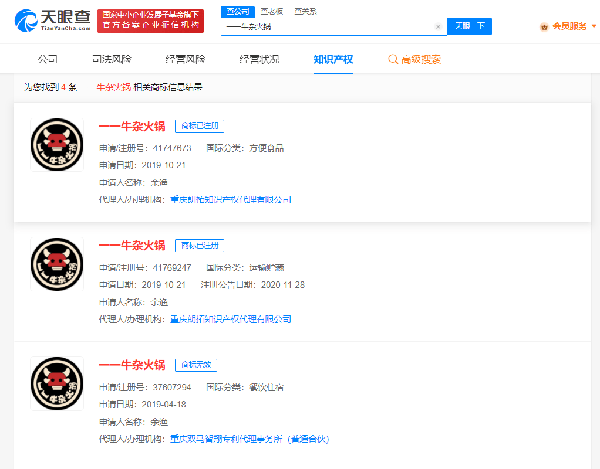Click the blue search button
The height and width of the screenshot is (469, 600).
pos(469,27)
